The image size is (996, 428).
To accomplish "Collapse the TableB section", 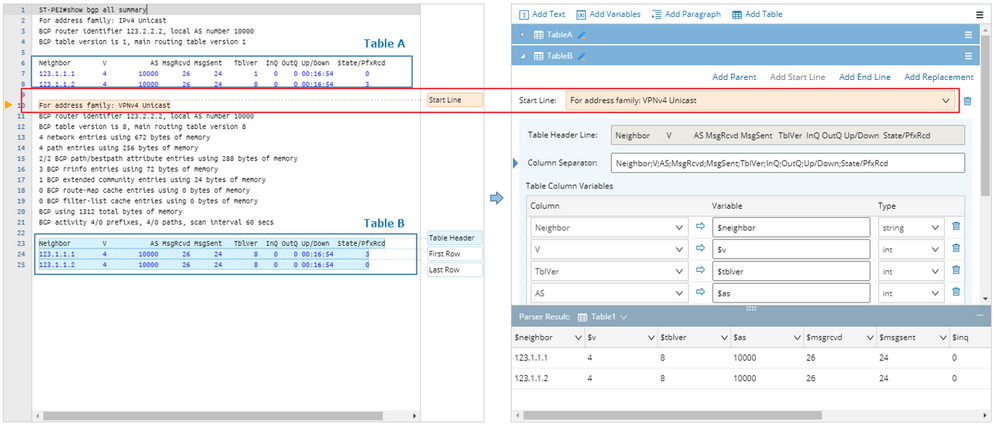I will (x=524, y=56).
